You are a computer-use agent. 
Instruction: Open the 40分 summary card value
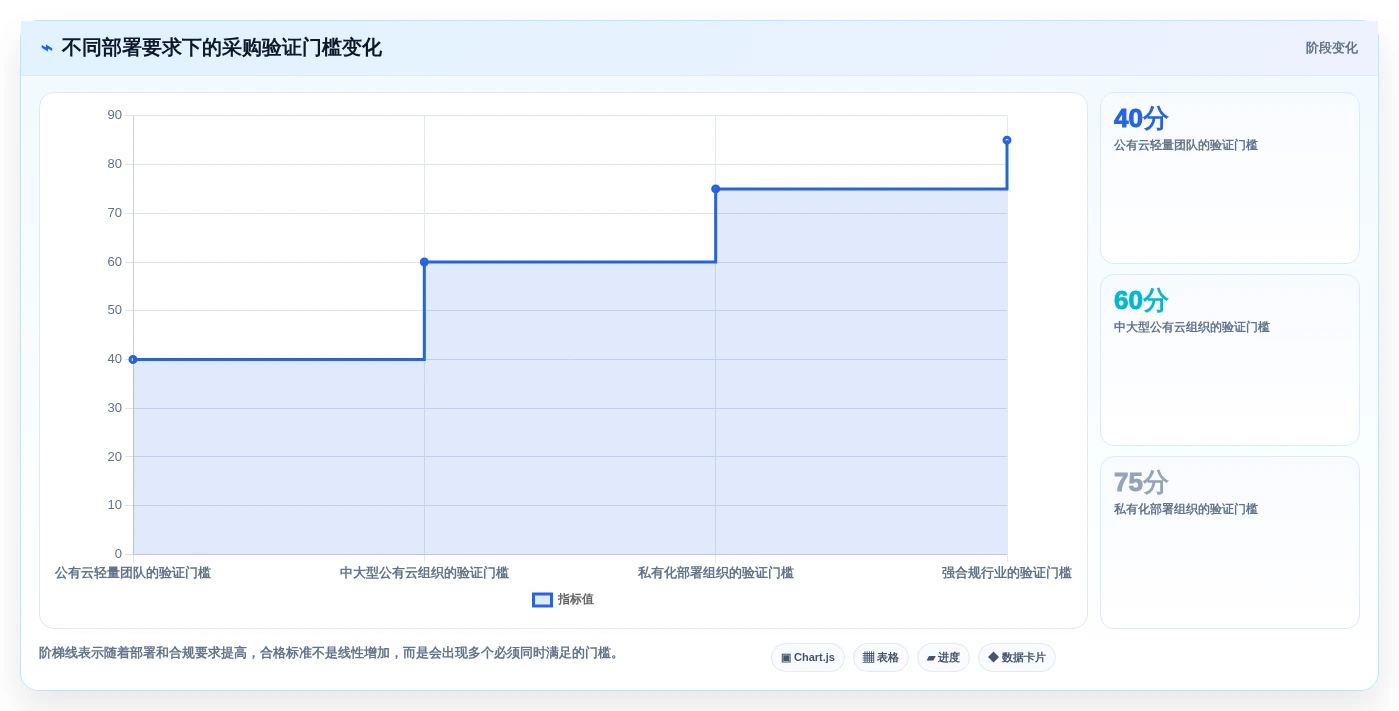pyautogui.click(x=1141, y=119)
